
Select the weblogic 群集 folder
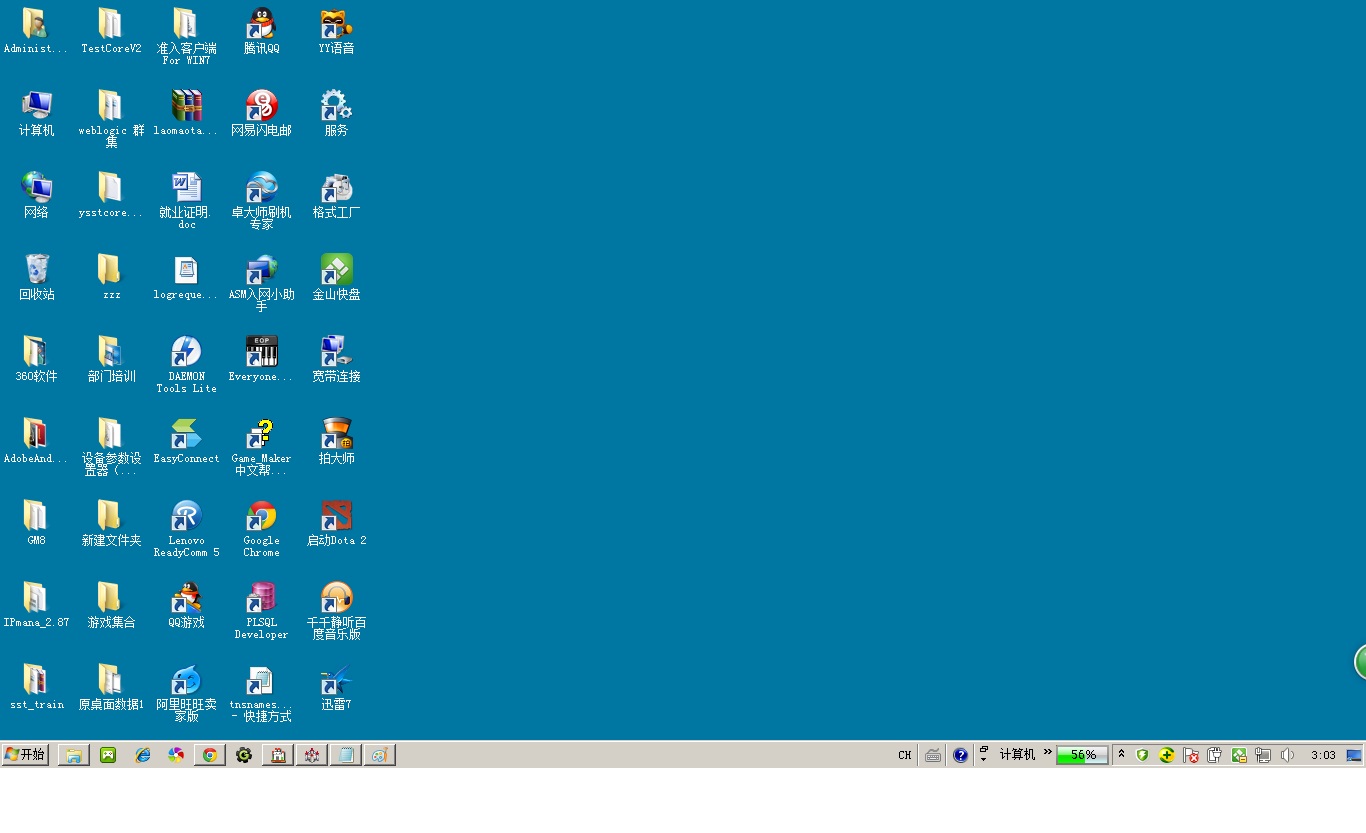pos(111,118)
